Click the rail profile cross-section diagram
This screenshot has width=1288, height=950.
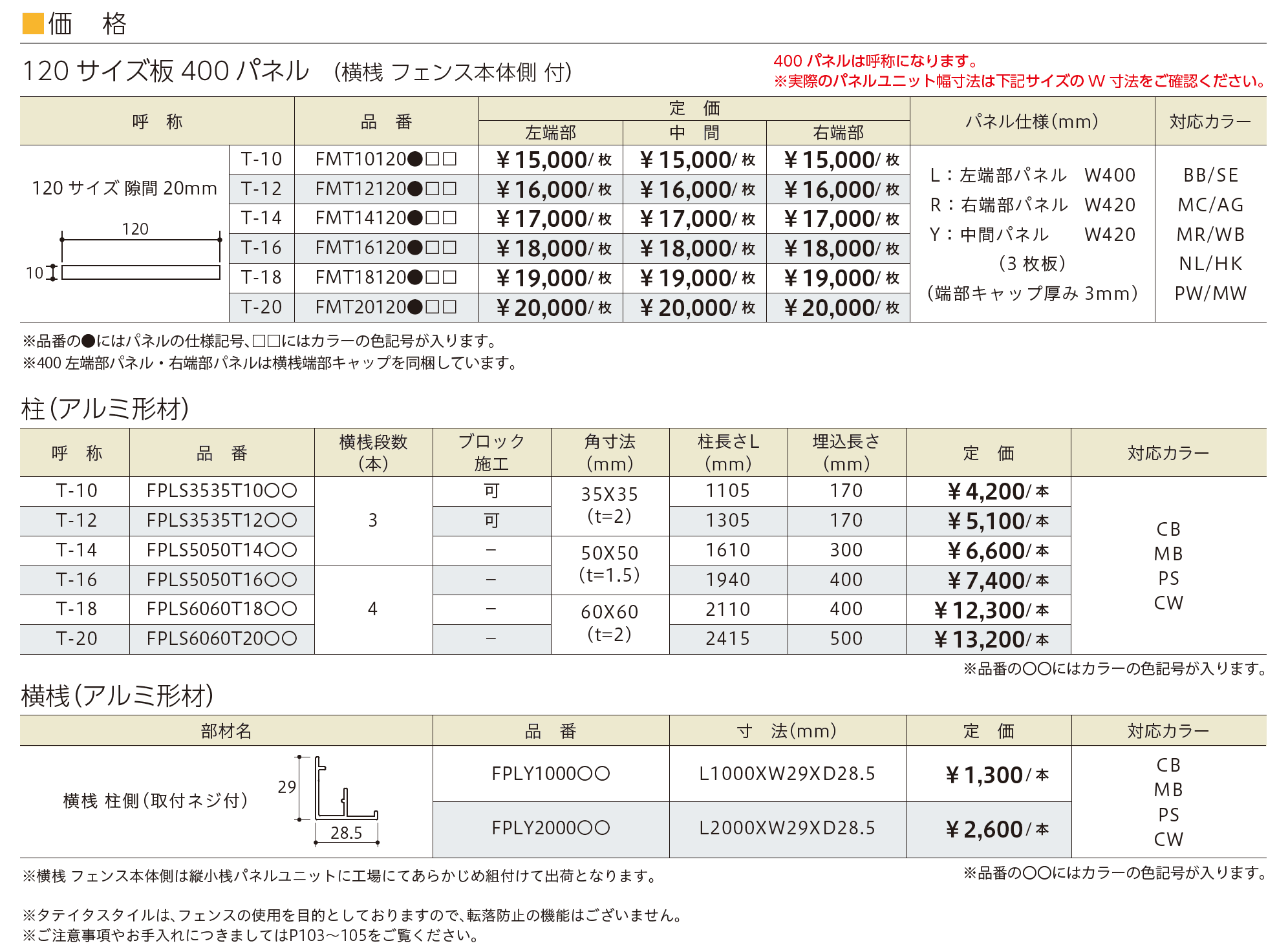pyautogui.click(x=330, y=801)
